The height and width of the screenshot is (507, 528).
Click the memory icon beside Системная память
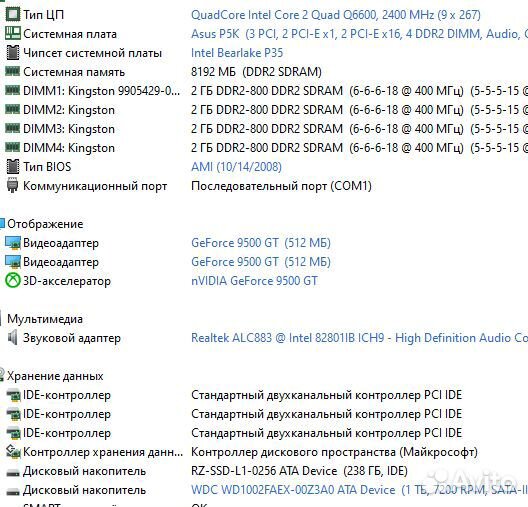pyautogui.click(x=12, y=71)
